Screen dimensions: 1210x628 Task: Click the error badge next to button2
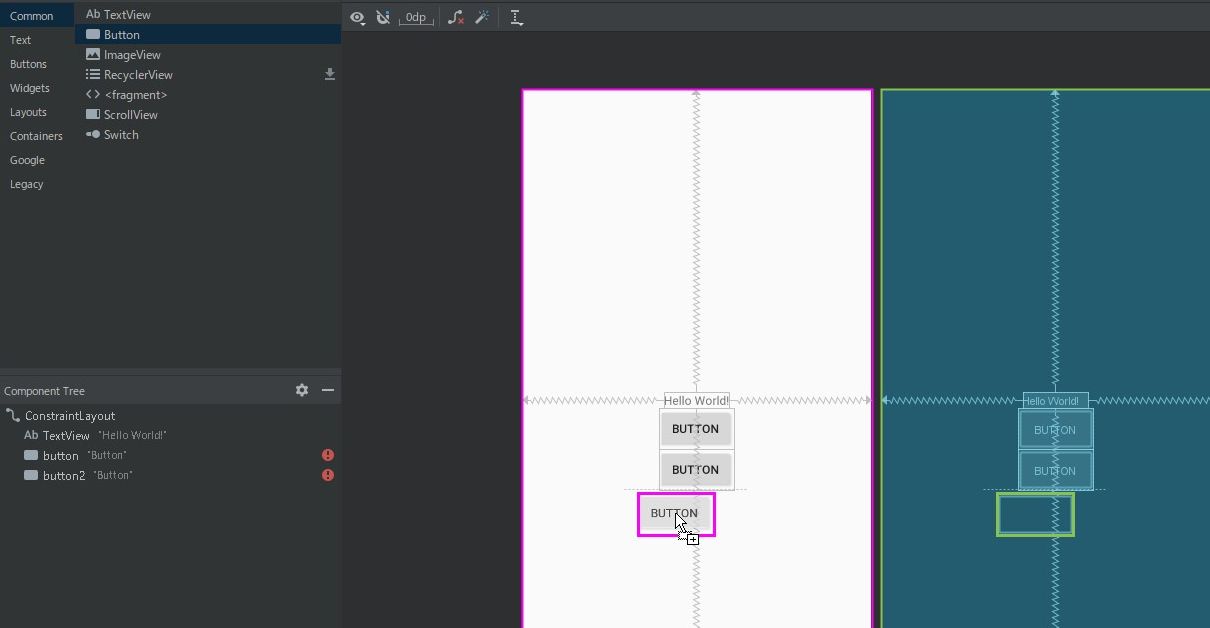(x=327, y=475)
